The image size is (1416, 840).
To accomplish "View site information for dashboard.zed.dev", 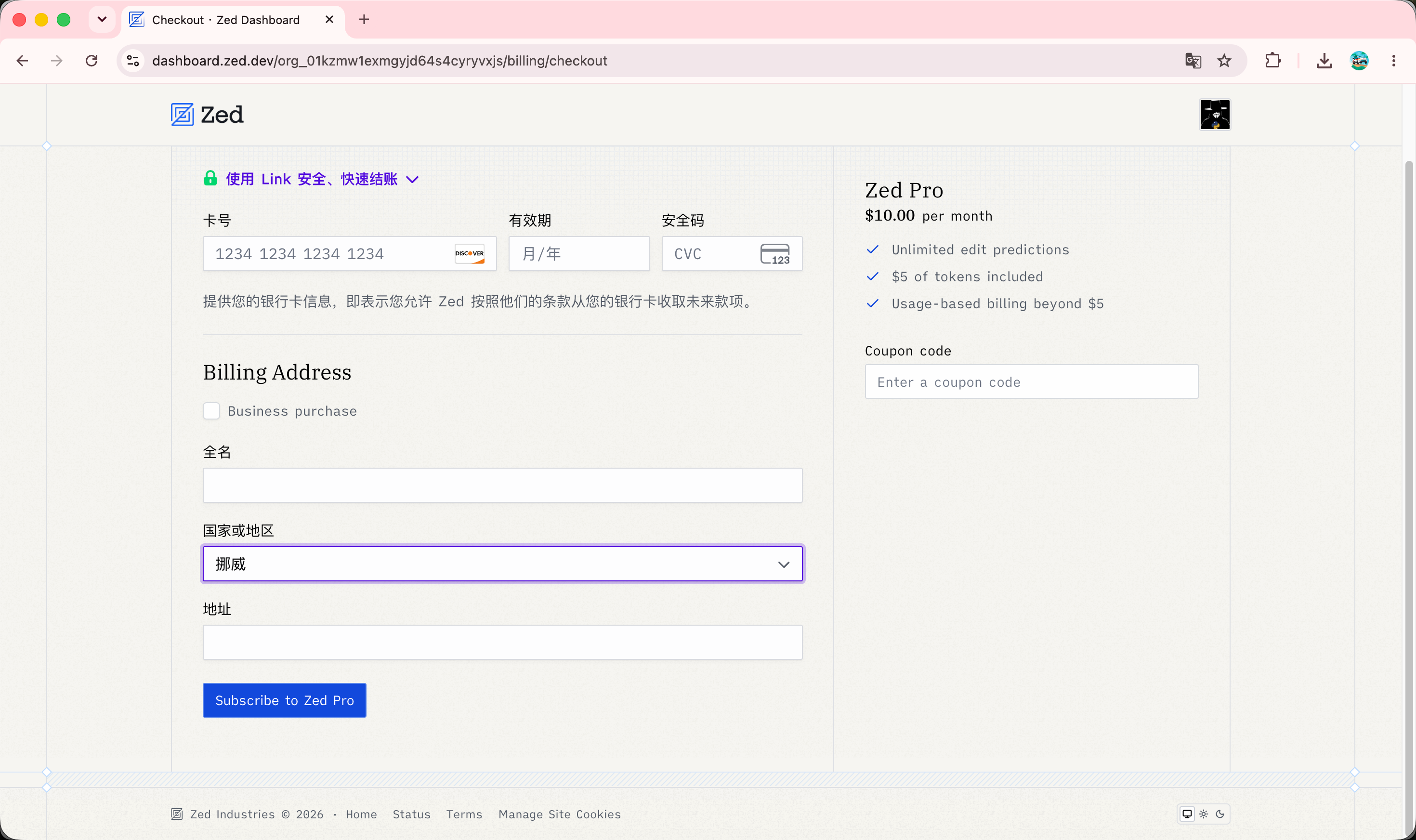I will (133, 61).
